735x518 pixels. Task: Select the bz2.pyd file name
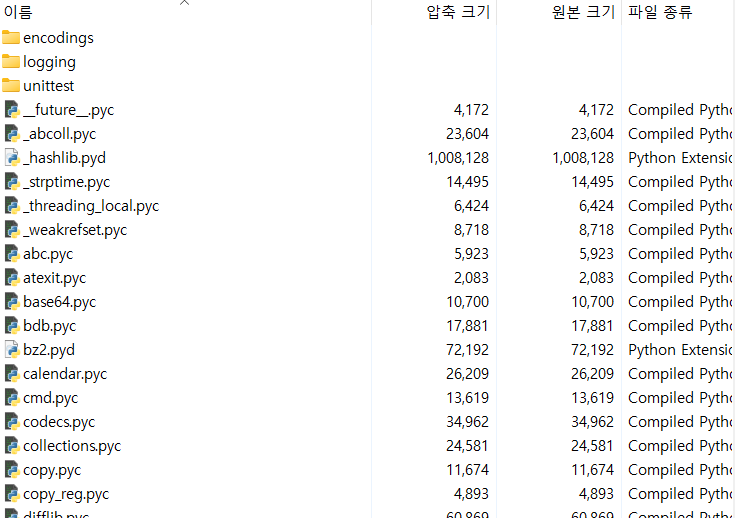coord(49,350)
